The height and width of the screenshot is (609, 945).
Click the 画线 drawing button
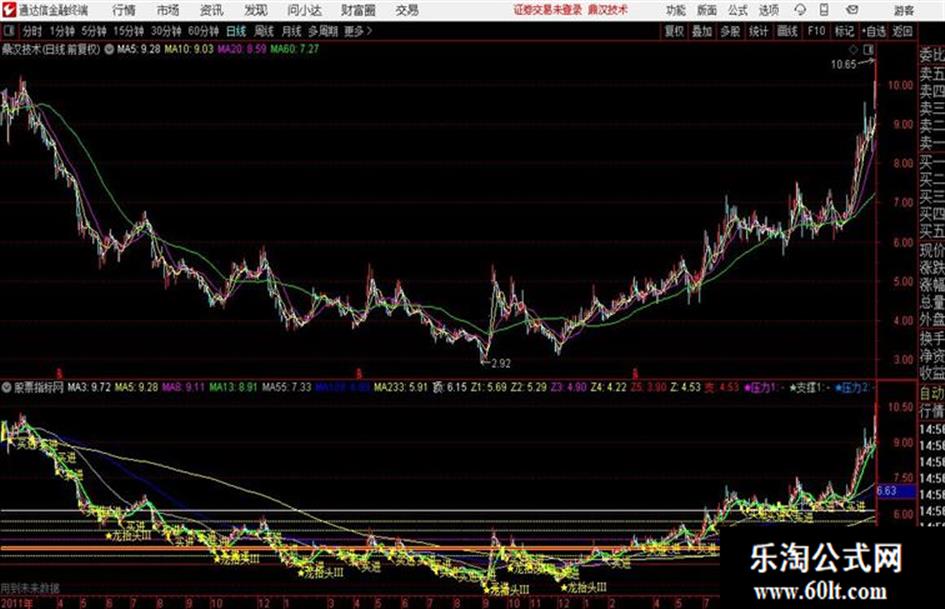(x=787, y=31)
